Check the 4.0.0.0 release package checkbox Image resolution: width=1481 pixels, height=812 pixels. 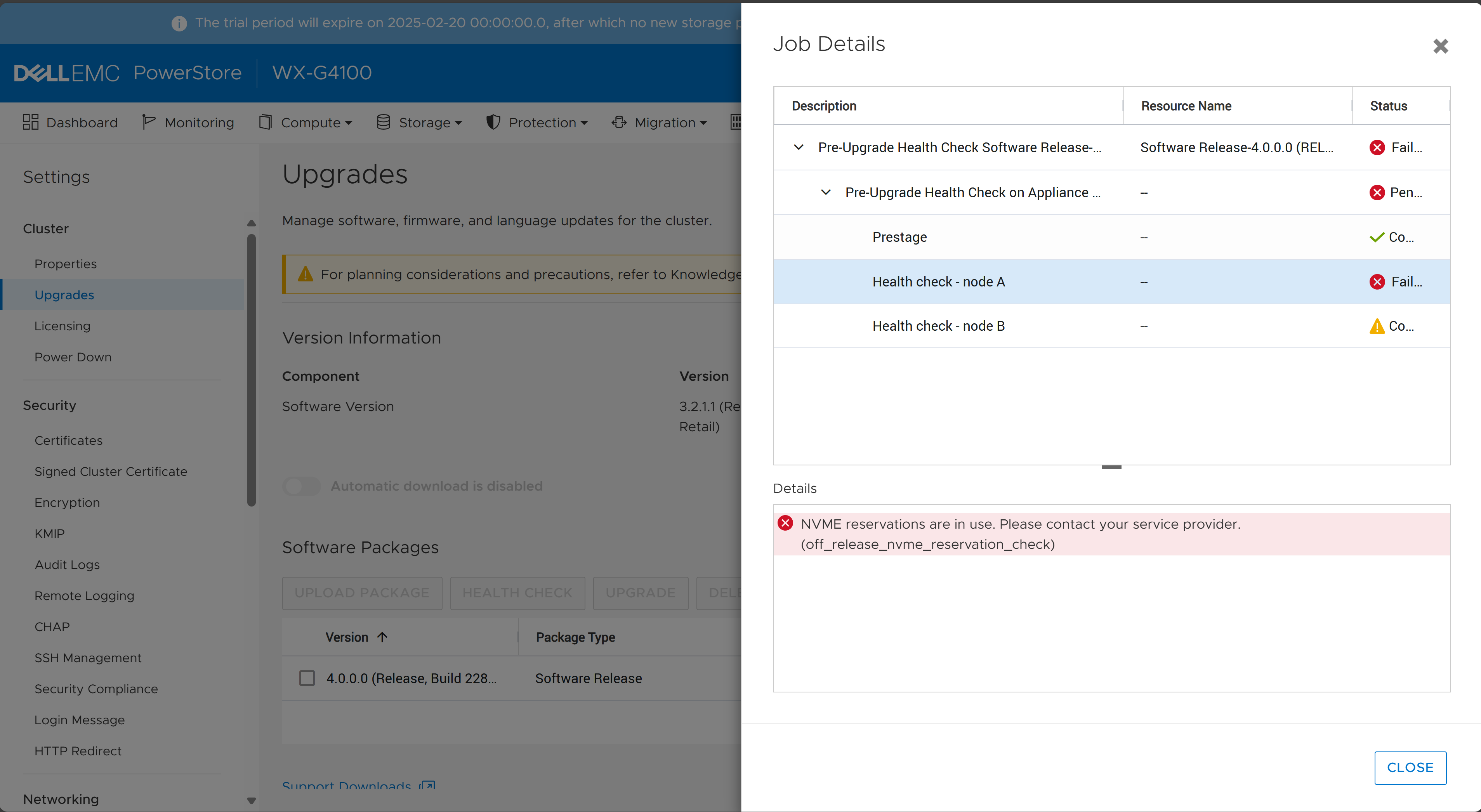pyautogui.click(x=307, y=678)
